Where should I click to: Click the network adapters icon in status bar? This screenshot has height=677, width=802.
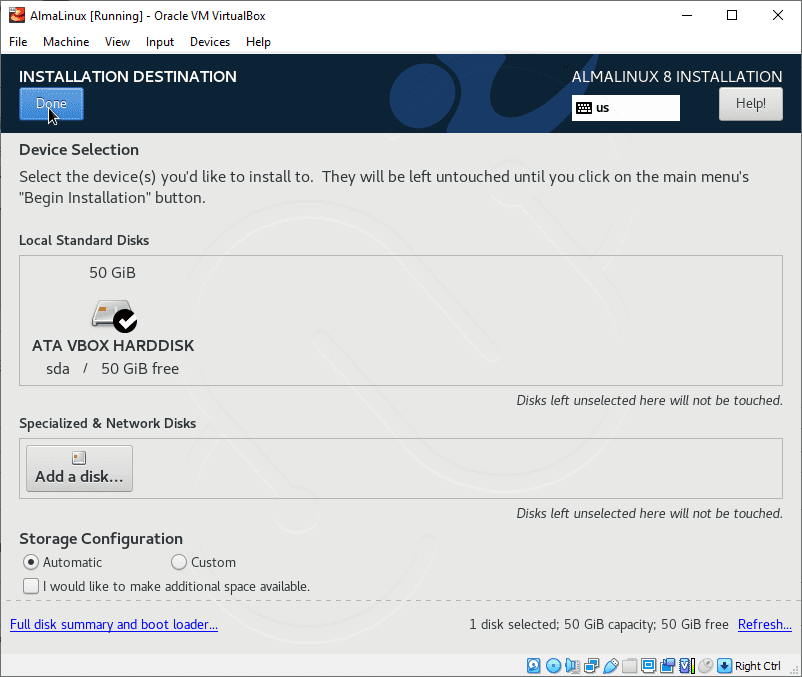591,665
